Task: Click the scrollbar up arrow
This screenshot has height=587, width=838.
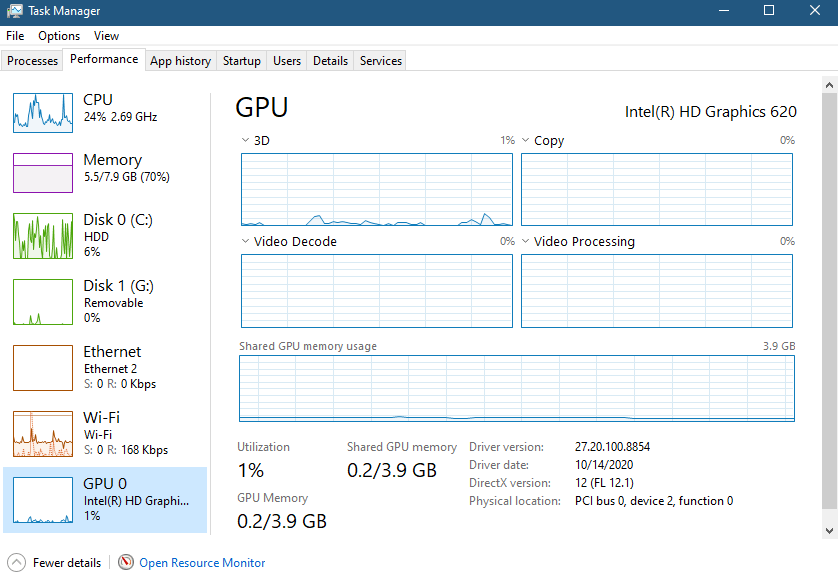Action: click(829, 84)
